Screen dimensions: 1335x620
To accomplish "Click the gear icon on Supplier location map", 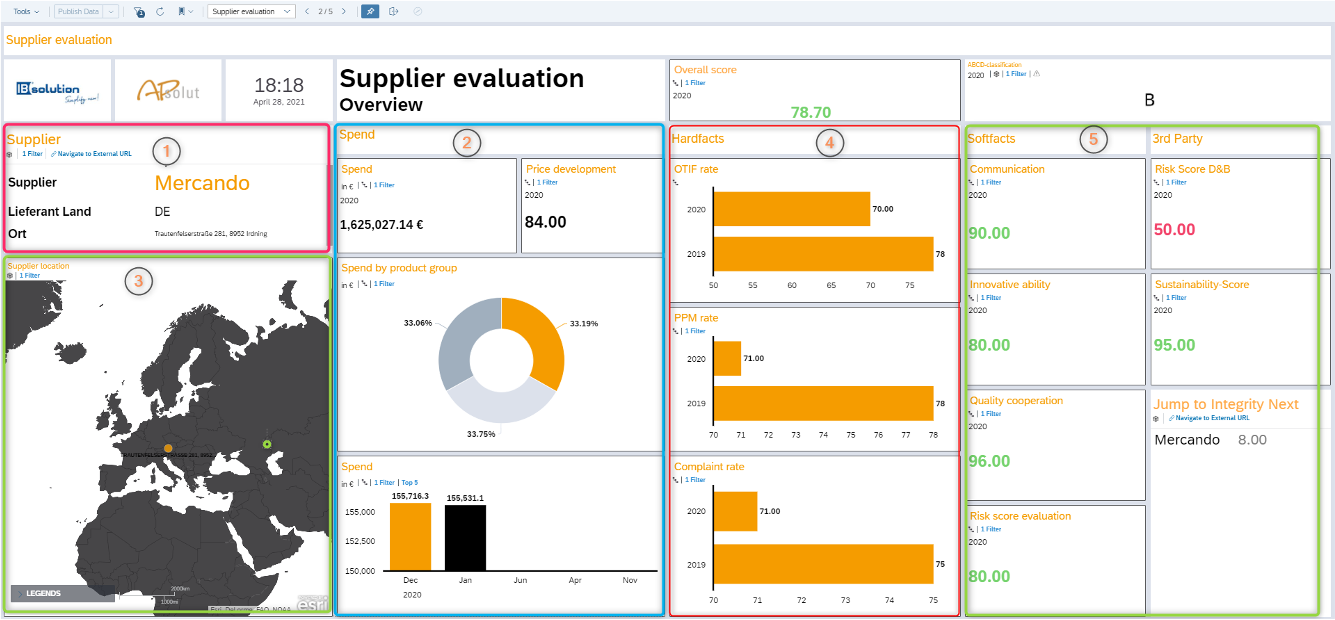I will tap(12, 274).
